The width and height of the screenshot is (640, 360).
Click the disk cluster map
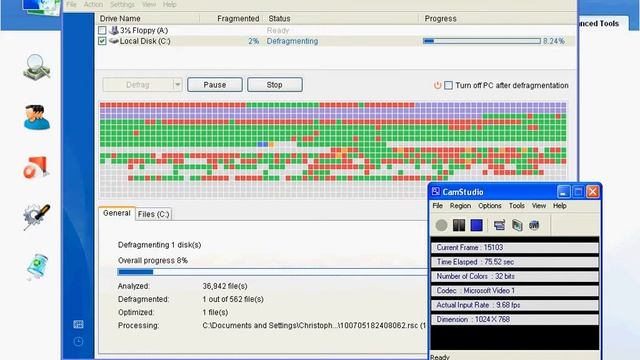333,149
